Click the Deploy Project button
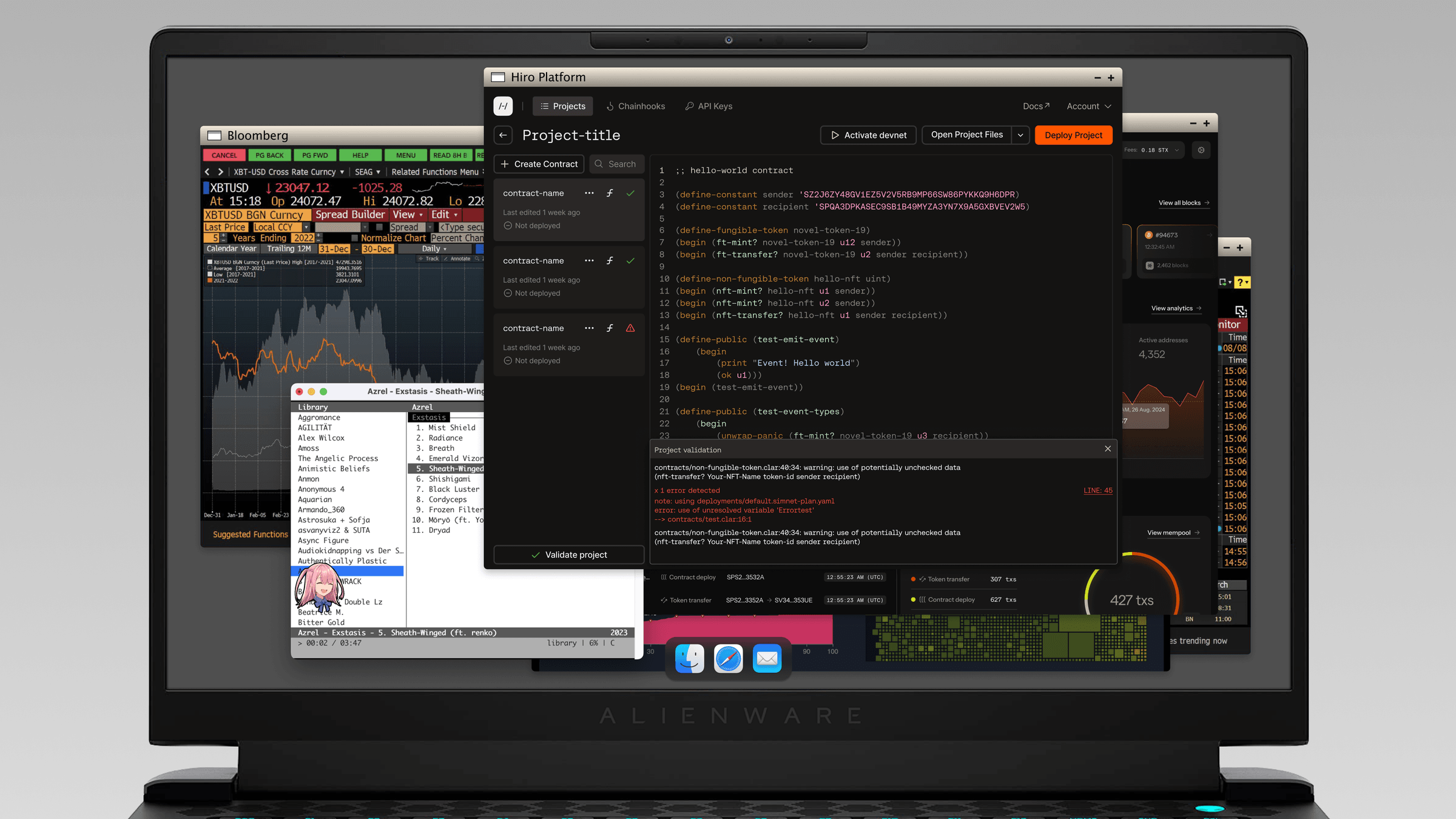This screenshot has height=819, width=1456. [1073, 135]
